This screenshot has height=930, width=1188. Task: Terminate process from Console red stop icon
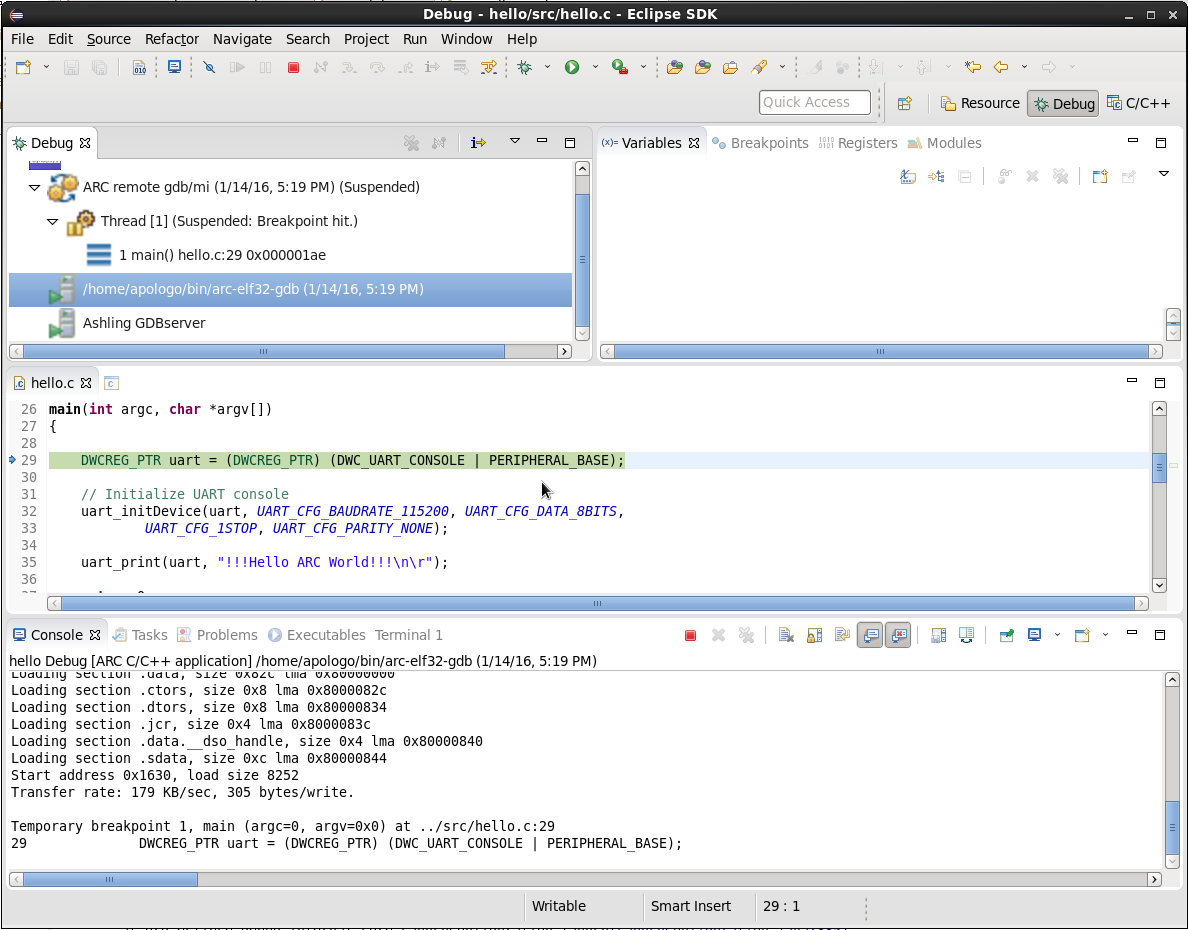pos(690,635)
